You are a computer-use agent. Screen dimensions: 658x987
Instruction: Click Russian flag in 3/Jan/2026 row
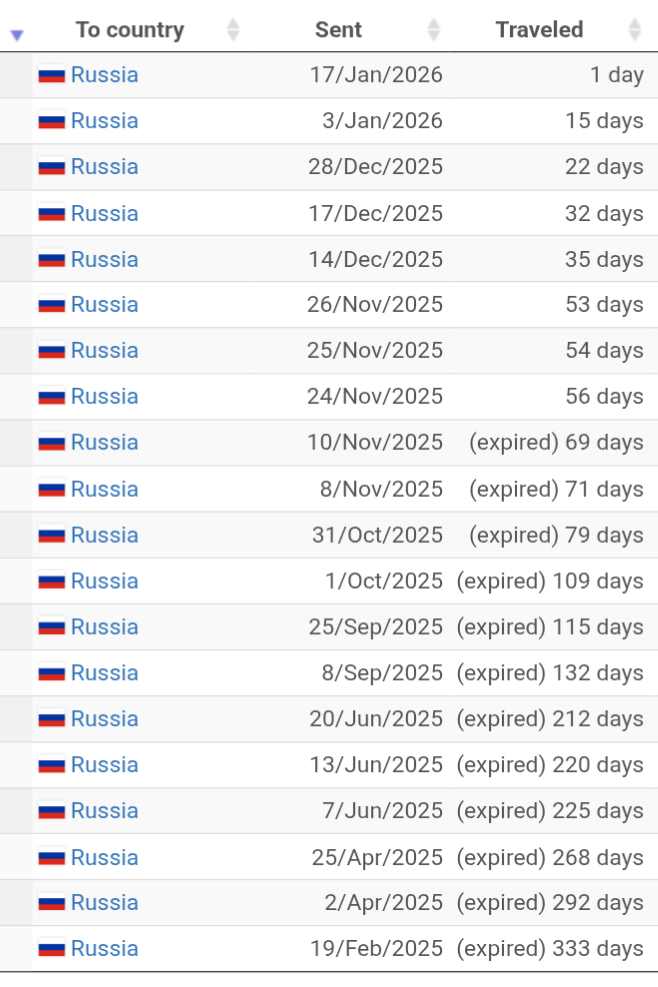52,121
